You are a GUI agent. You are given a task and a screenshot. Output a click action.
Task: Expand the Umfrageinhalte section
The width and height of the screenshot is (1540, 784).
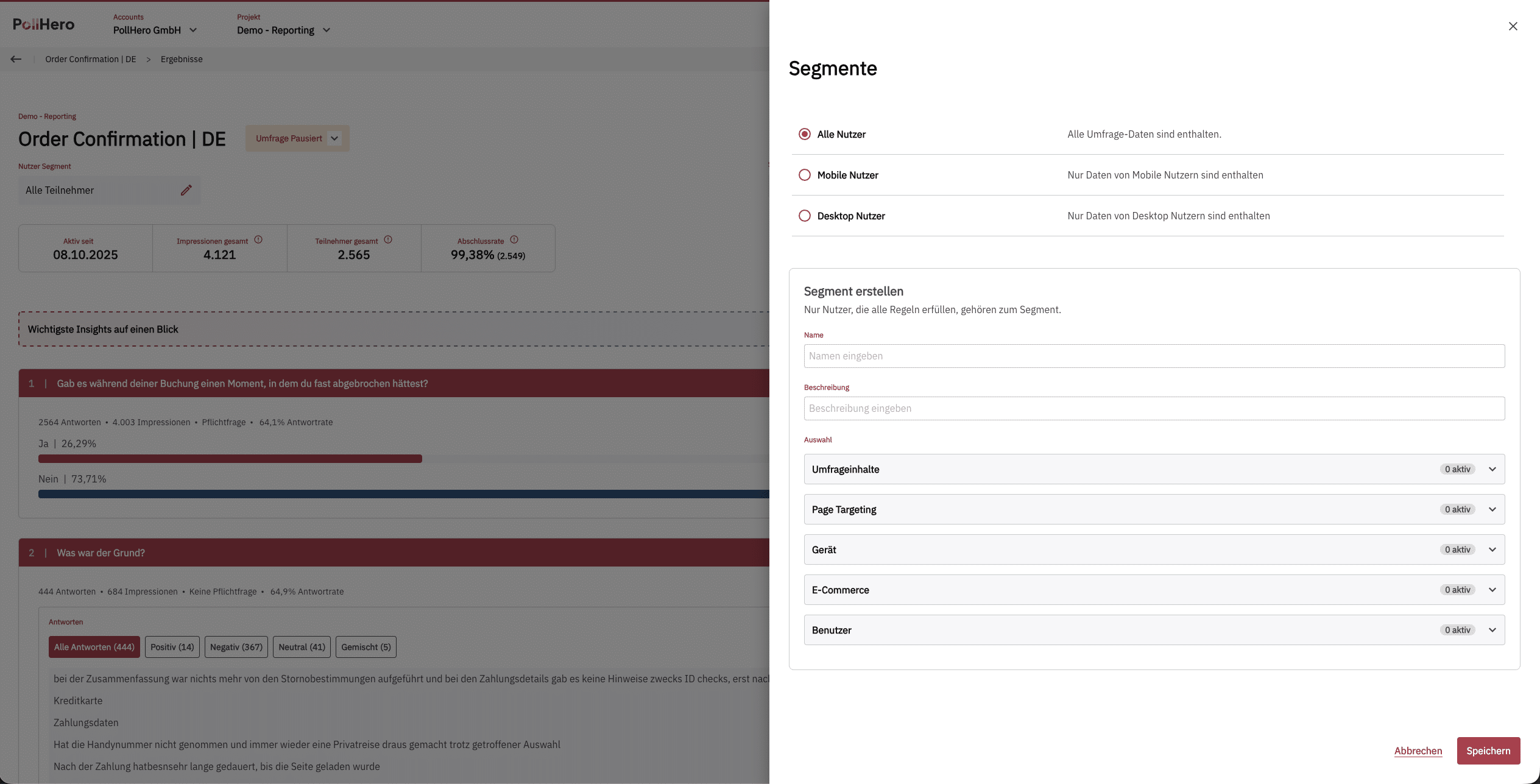pos(1154,469)
